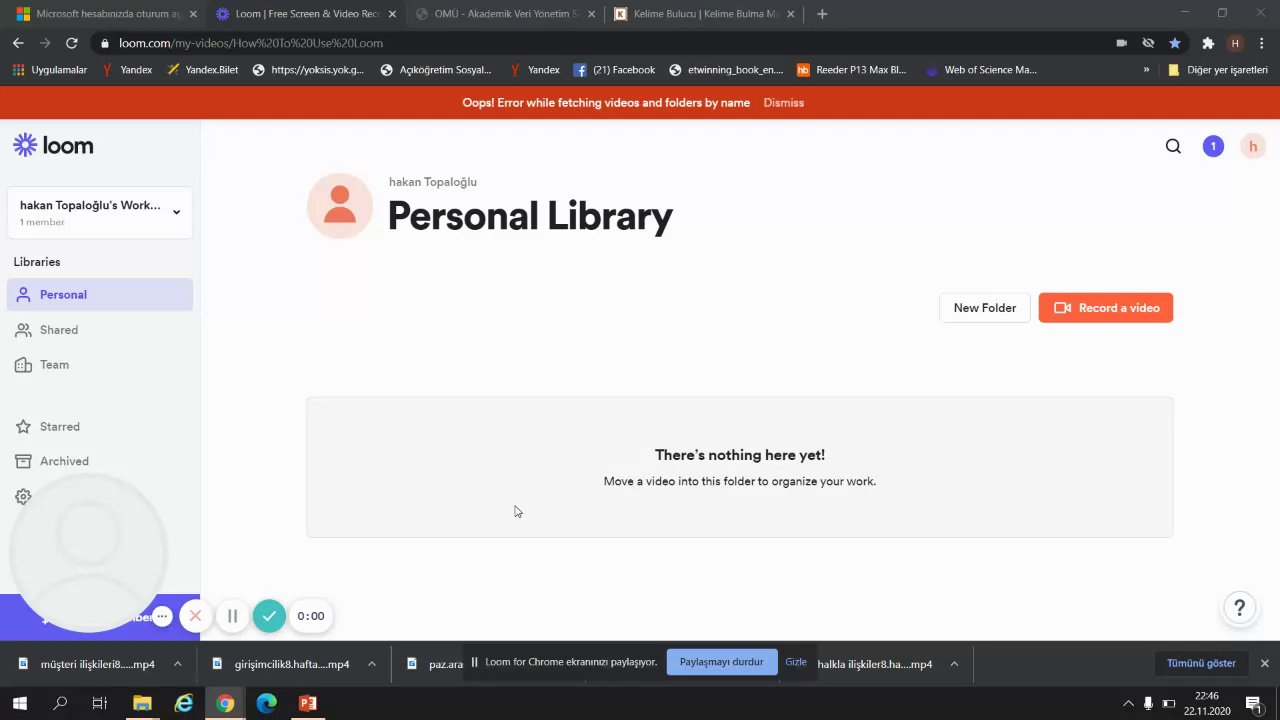Open Chrome profile H avatar
Image resolution: width=1280 pixels, height=720 pixels.
pos(1235,43)
